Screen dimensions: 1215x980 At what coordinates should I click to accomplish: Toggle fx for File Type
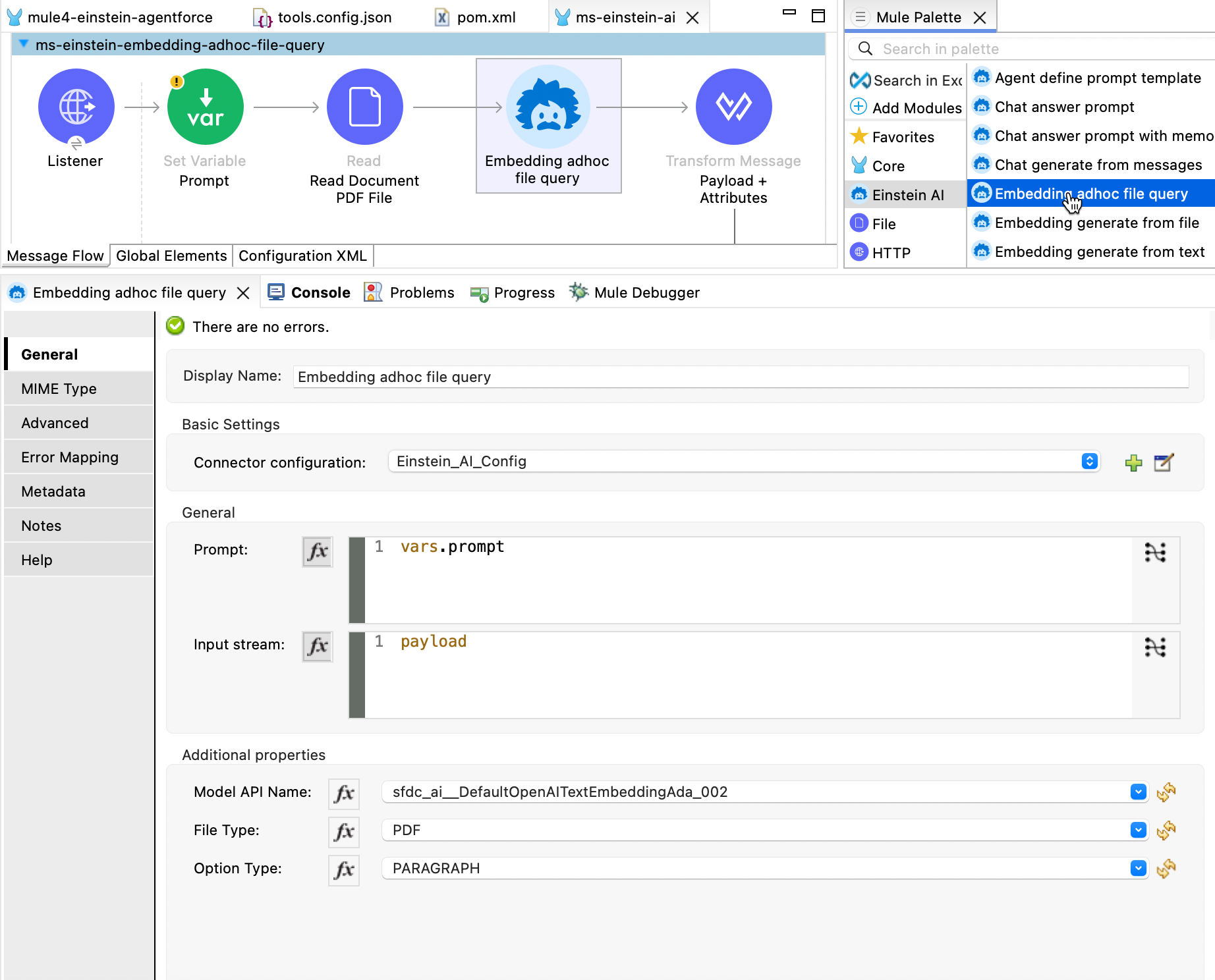[344, 832]
